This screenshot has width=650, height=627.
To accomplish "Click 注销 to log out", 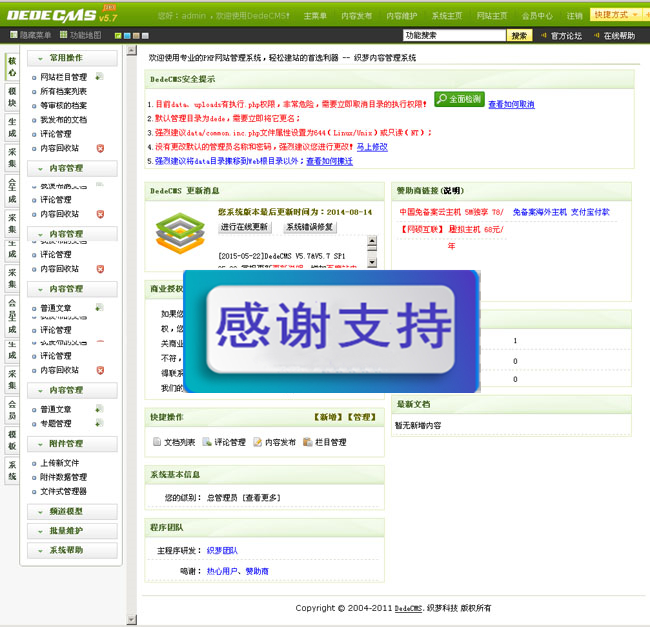I will click(x=575, y=16).
